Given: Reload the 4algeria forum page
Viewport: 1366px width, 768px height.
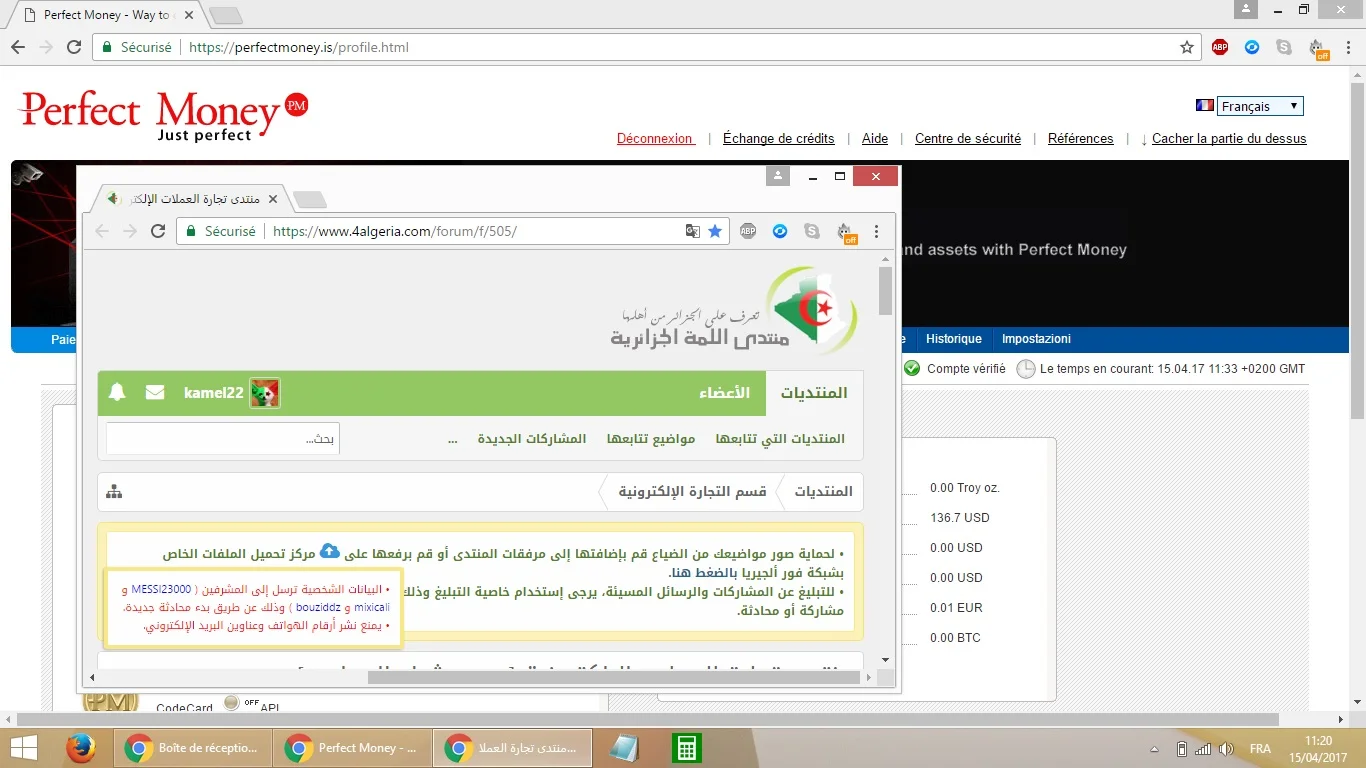Looking at the screenshot, I should pos(157,231).
